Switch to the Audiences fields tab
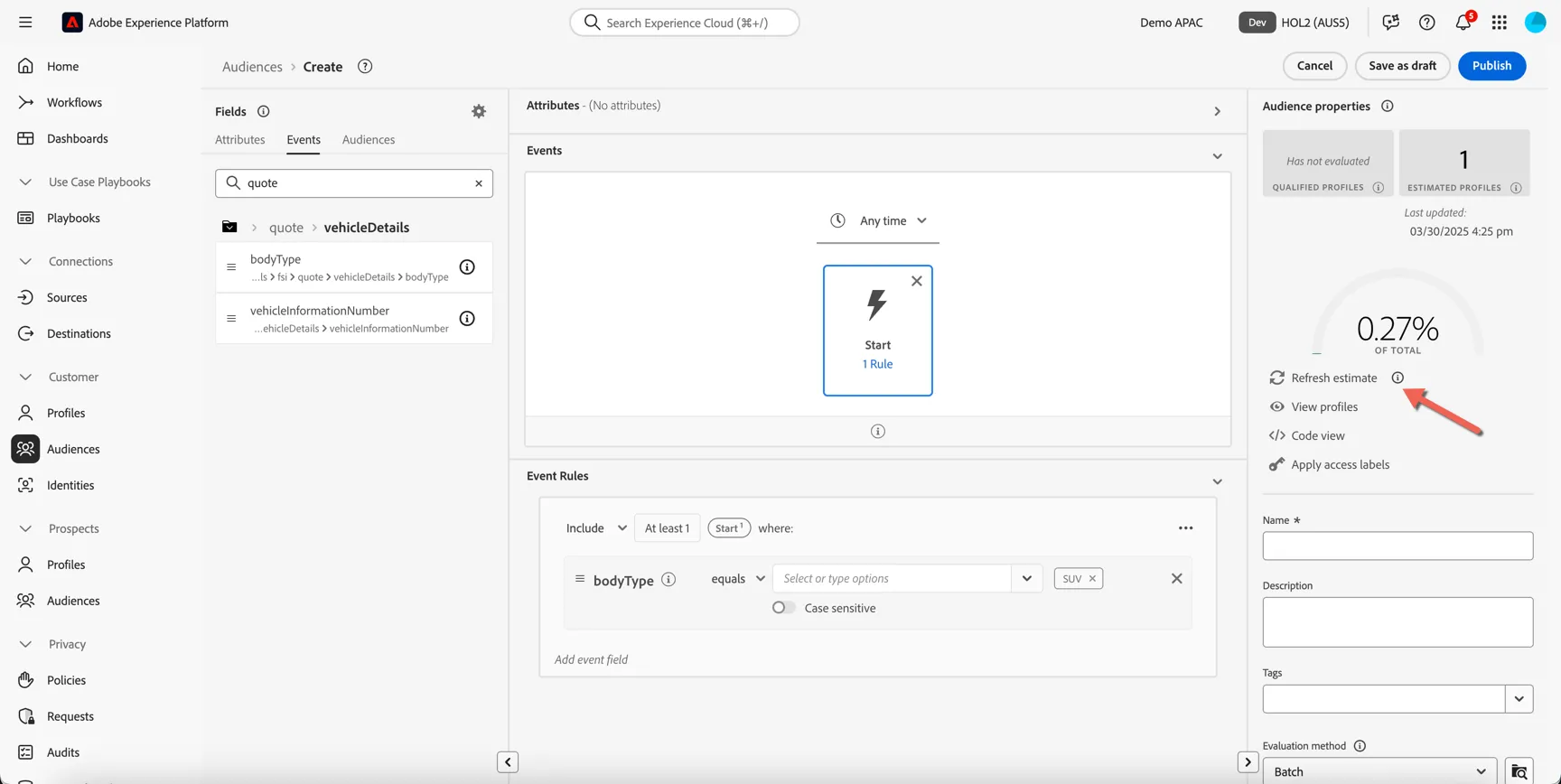The height and width of the screenshot is (784, 1561). pos(369,140)
